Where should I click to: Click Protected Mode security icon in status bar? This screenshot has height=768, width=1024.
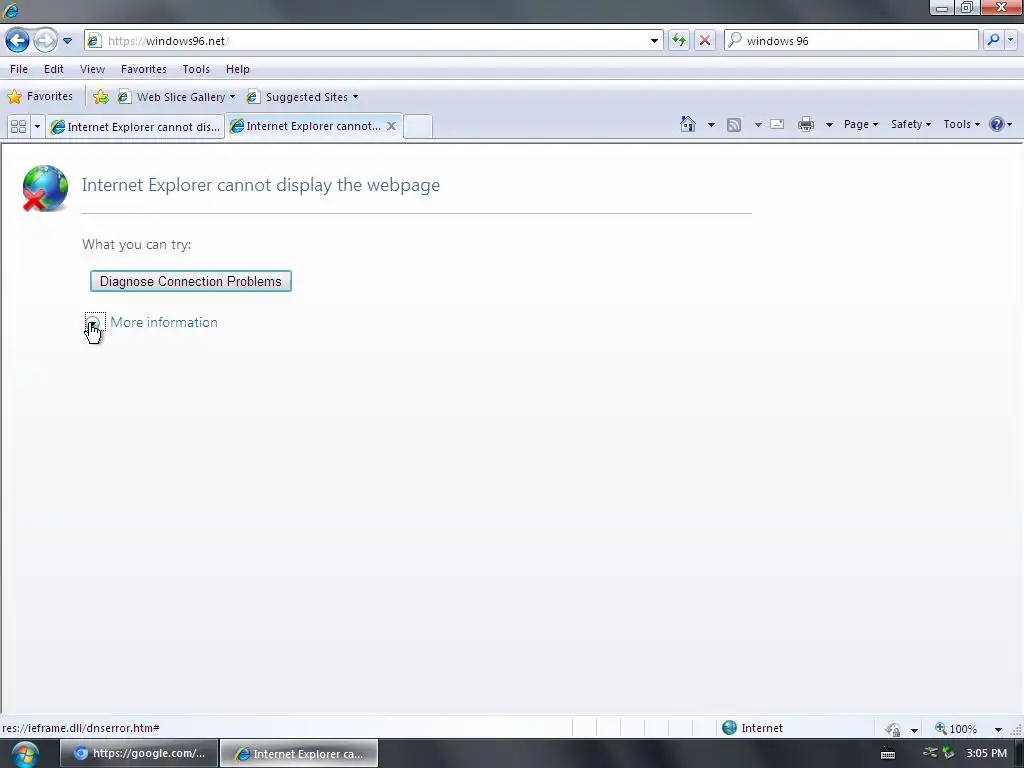coord(893,729)
